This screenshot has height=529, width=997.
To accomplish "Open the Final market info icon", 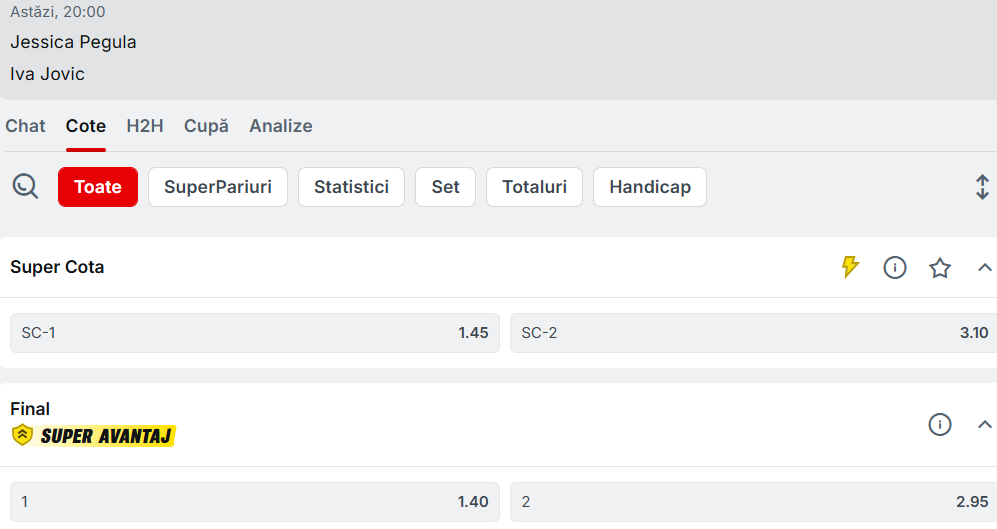I will [x=940, y=424].
